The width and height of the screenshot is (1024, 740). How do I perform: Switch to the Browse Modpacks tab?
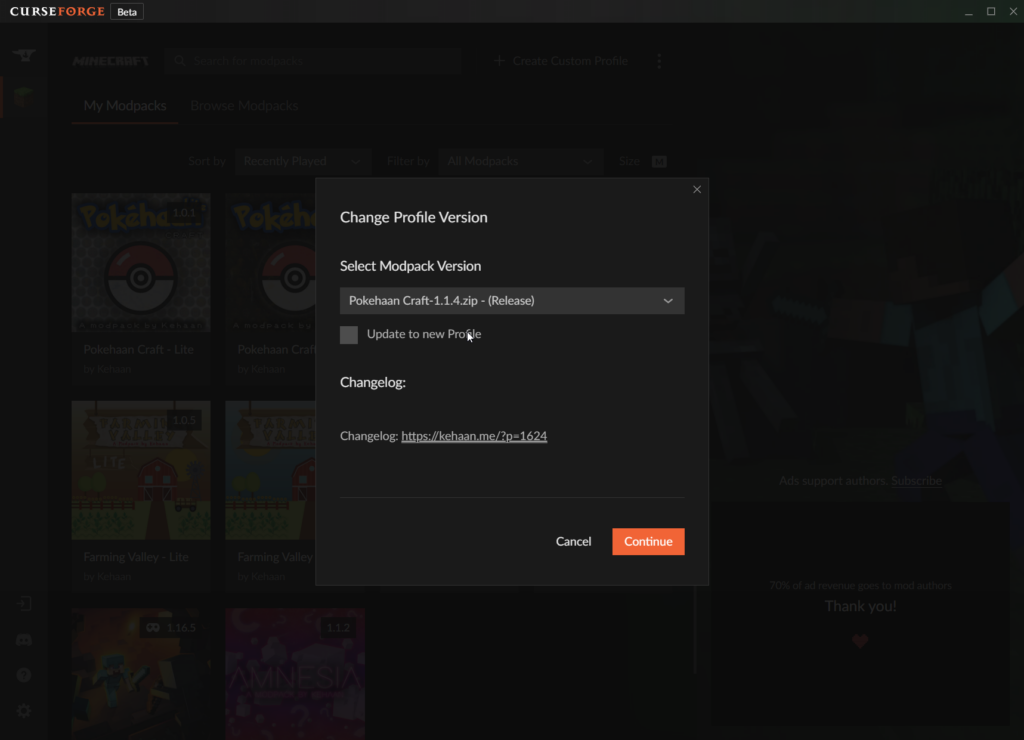[x=244, y=106]
